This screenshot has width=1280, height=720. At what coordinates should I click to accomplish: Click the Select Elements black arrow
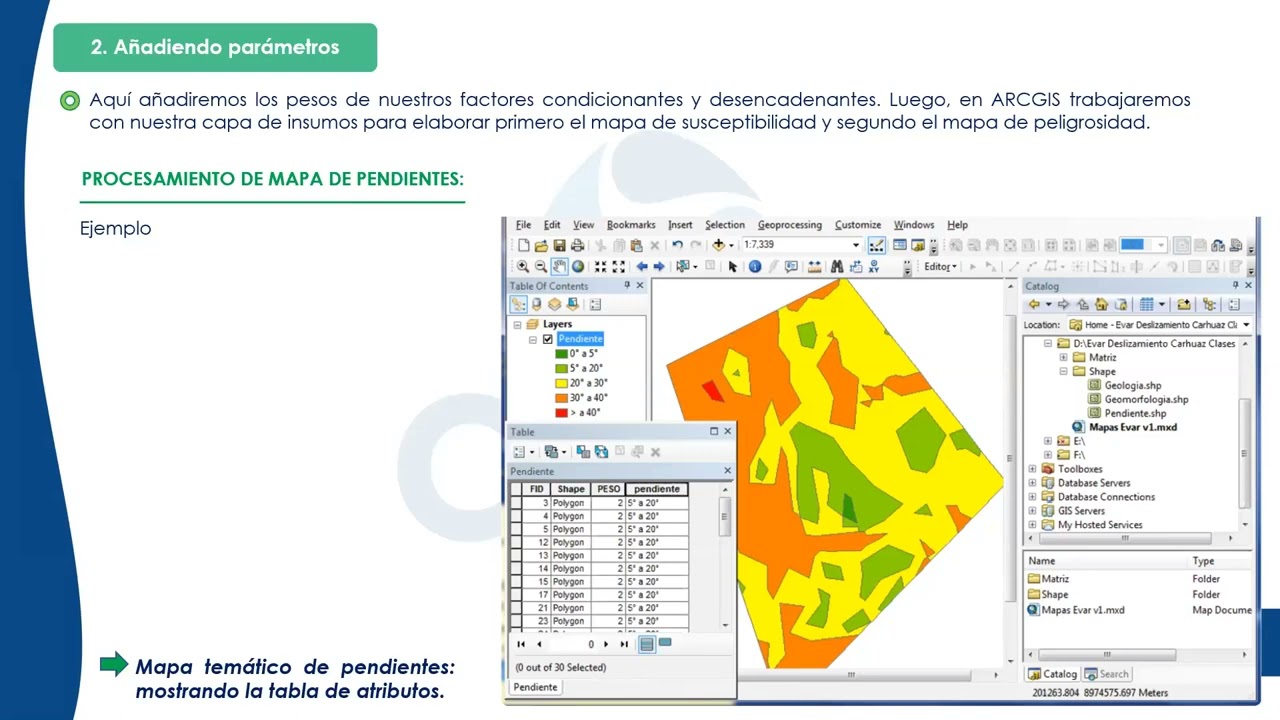(733, 267)
